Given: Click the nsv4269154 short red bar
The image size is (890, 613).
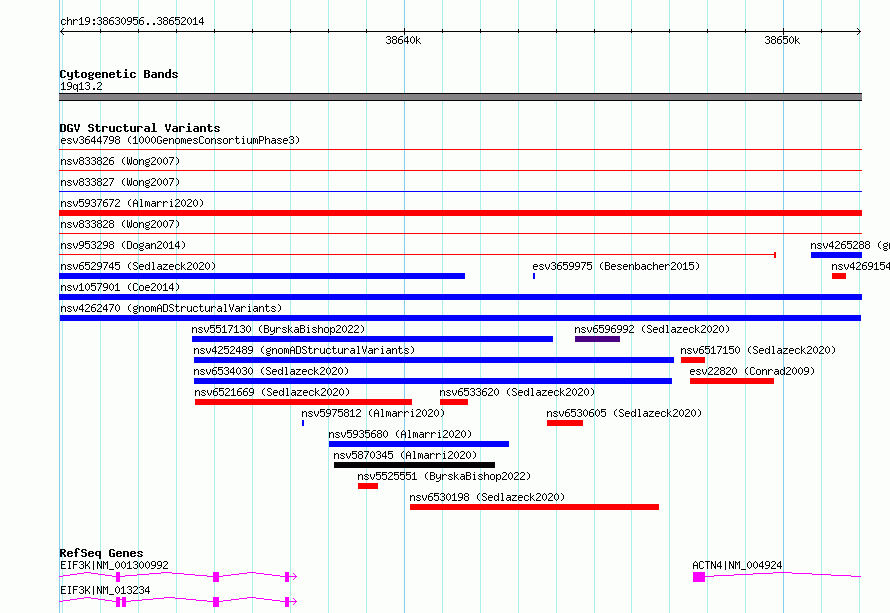Looking at the screenshot, I should pos(839,276).
